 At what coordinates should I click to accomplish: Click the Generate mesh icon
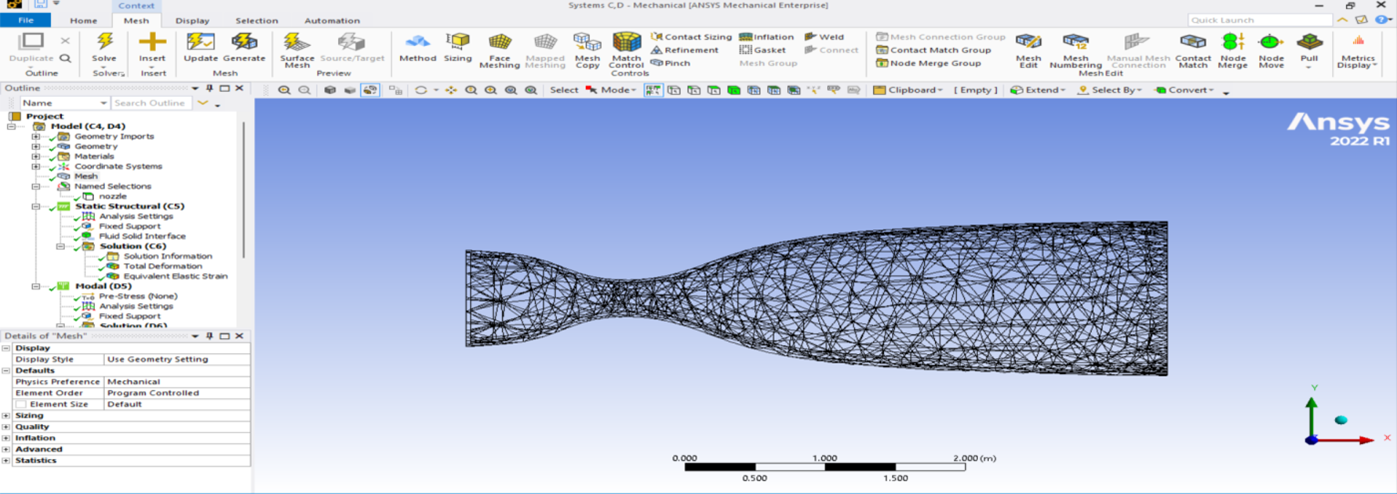(244, 42)
